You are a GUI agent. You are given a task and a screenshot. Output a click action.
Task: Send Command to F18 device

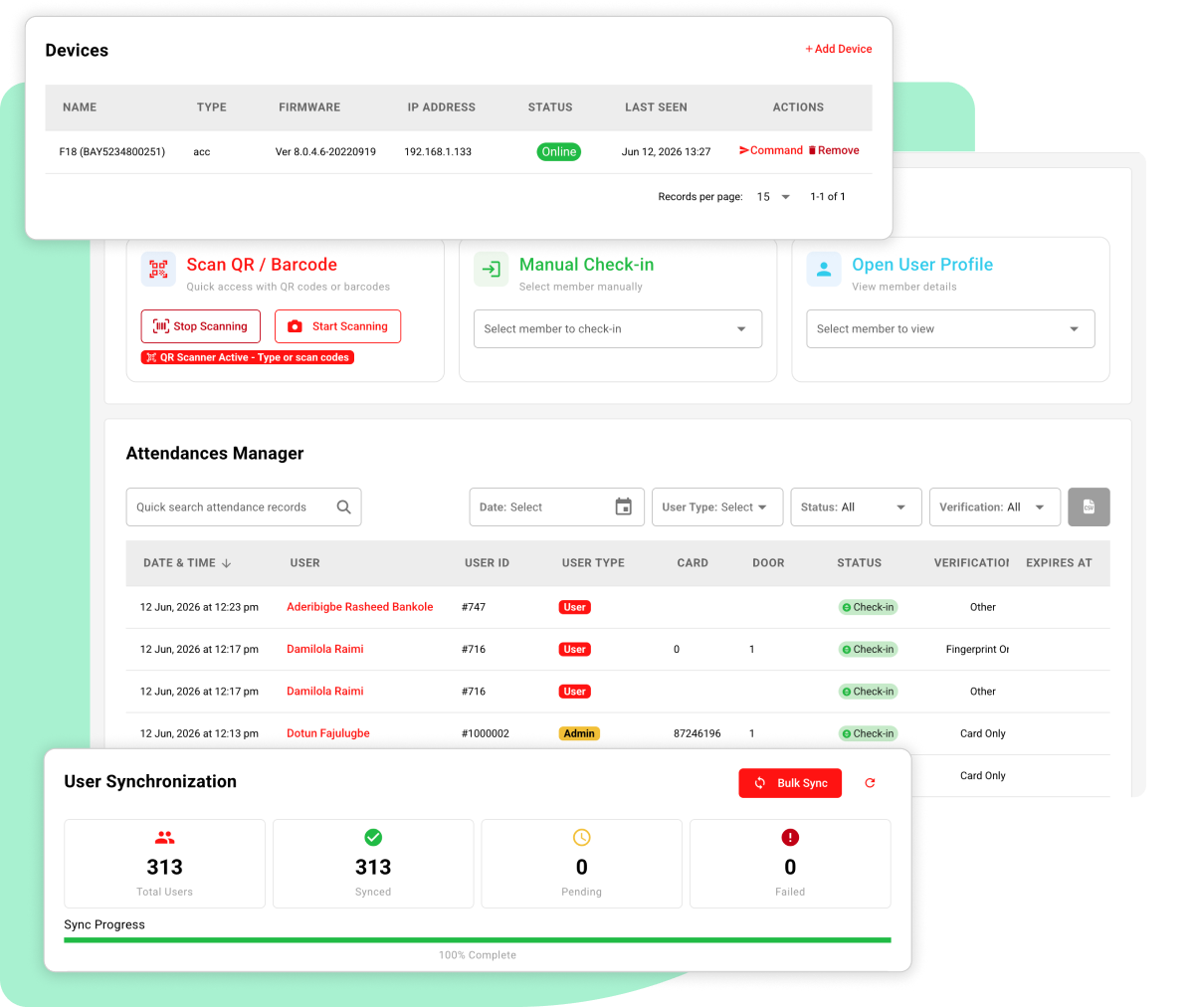coord(771,150)
